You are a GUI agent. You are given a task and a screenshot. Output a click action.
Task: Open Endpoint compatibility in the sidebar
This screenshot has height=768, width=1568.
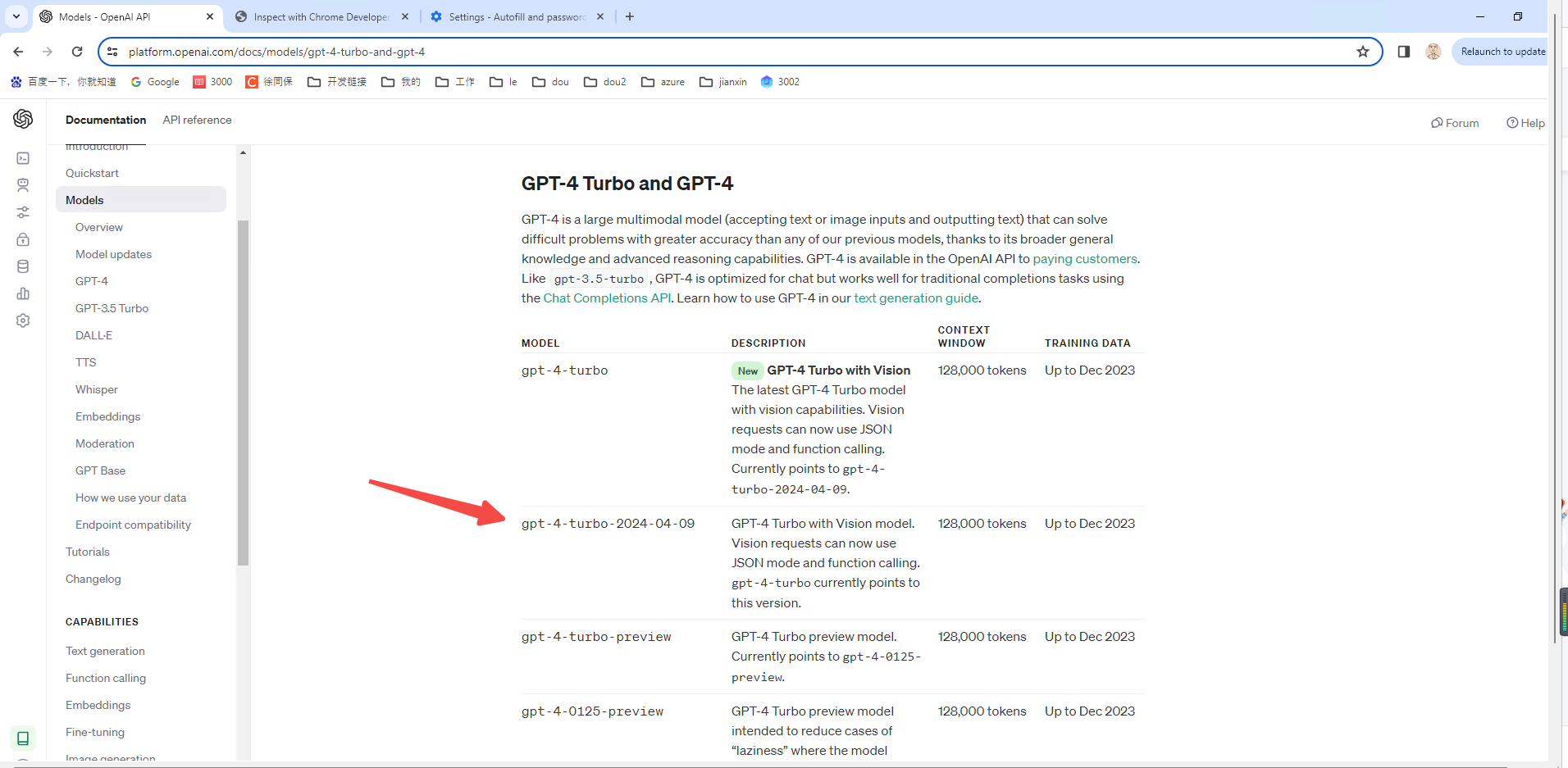133,525
